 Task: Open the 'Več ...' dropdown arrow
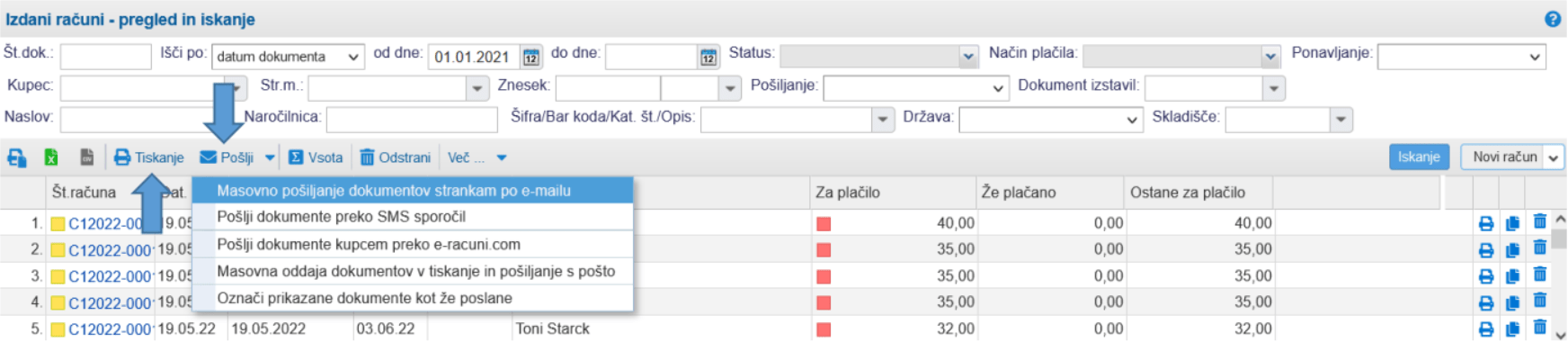502,157
